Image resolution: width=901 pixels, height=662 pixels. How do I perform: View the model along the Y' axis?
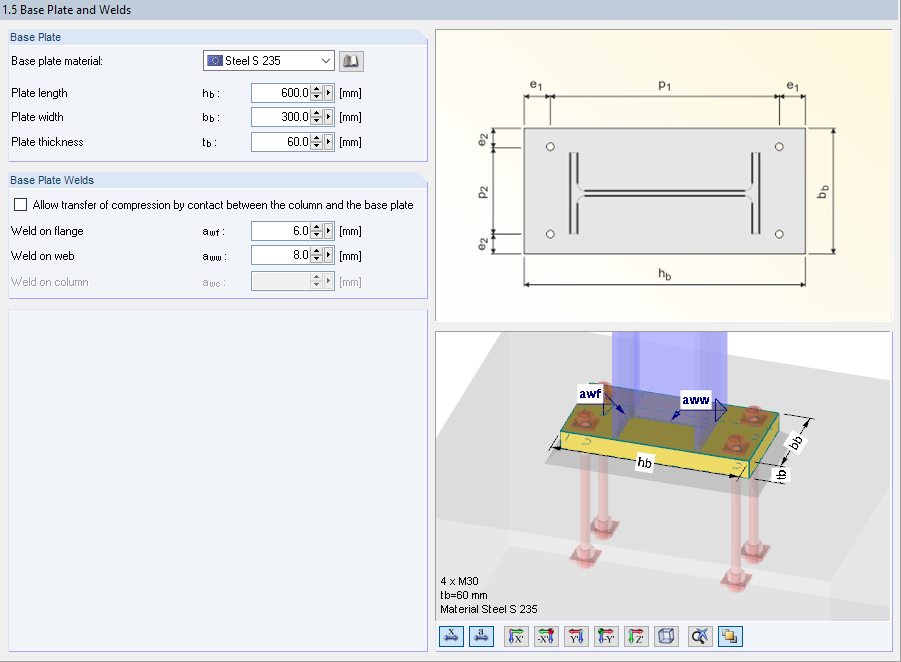tap(576, 636)
